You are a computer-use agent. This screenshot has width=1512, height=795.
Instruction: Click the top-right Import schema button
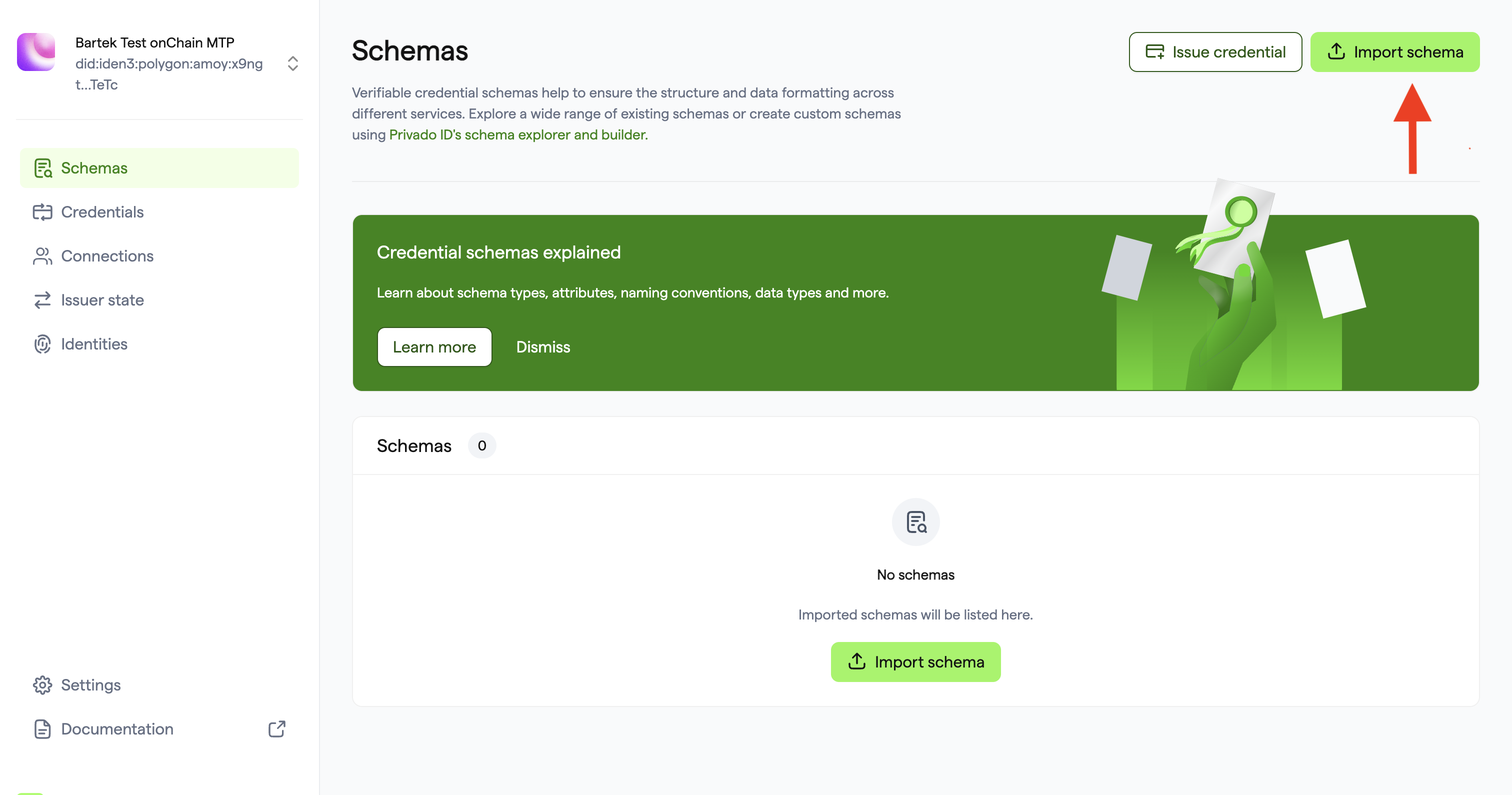pos(1394,52)
